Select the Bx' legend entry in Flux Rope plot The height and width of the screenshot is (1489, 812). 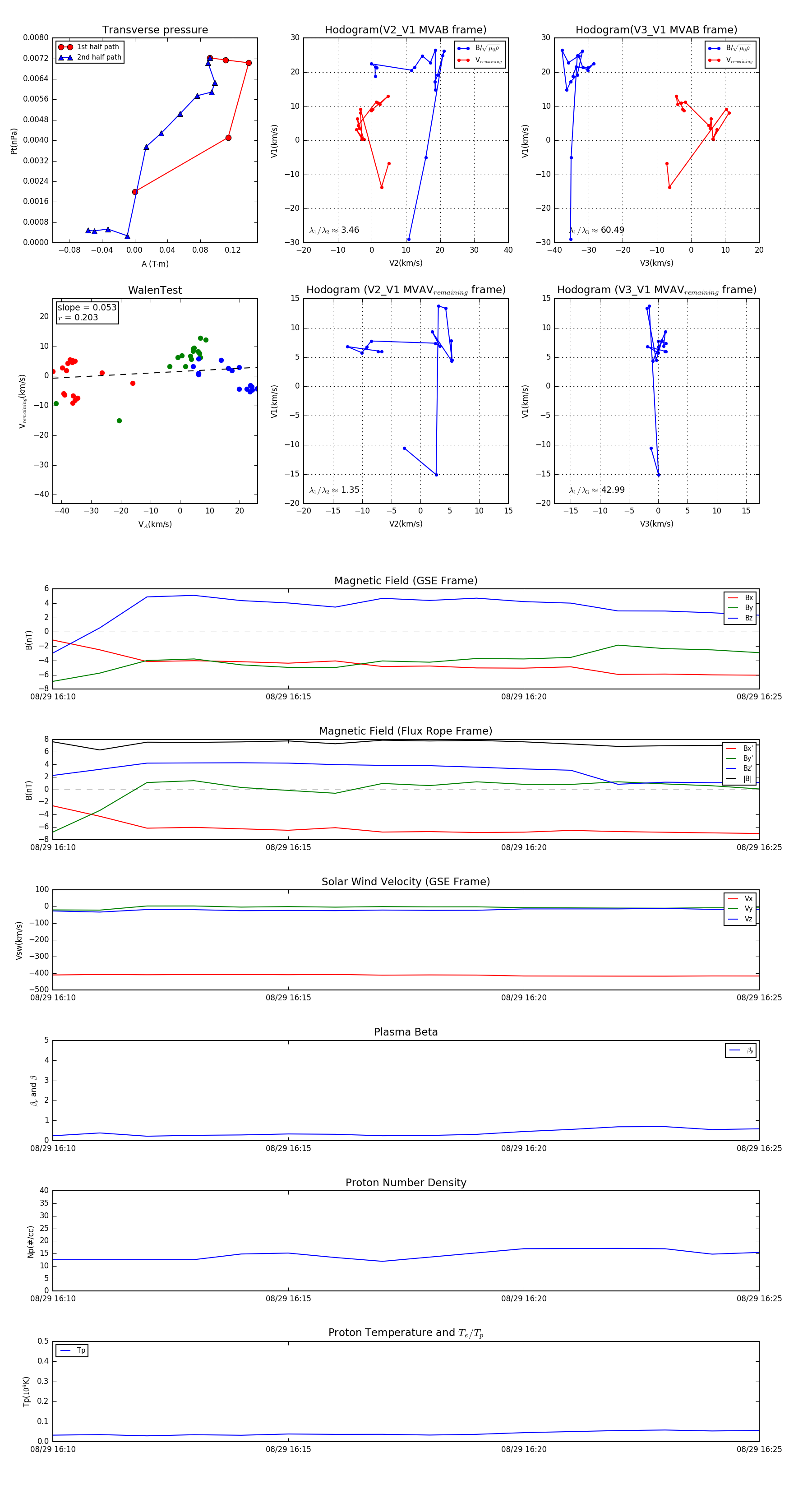(740, 749)
